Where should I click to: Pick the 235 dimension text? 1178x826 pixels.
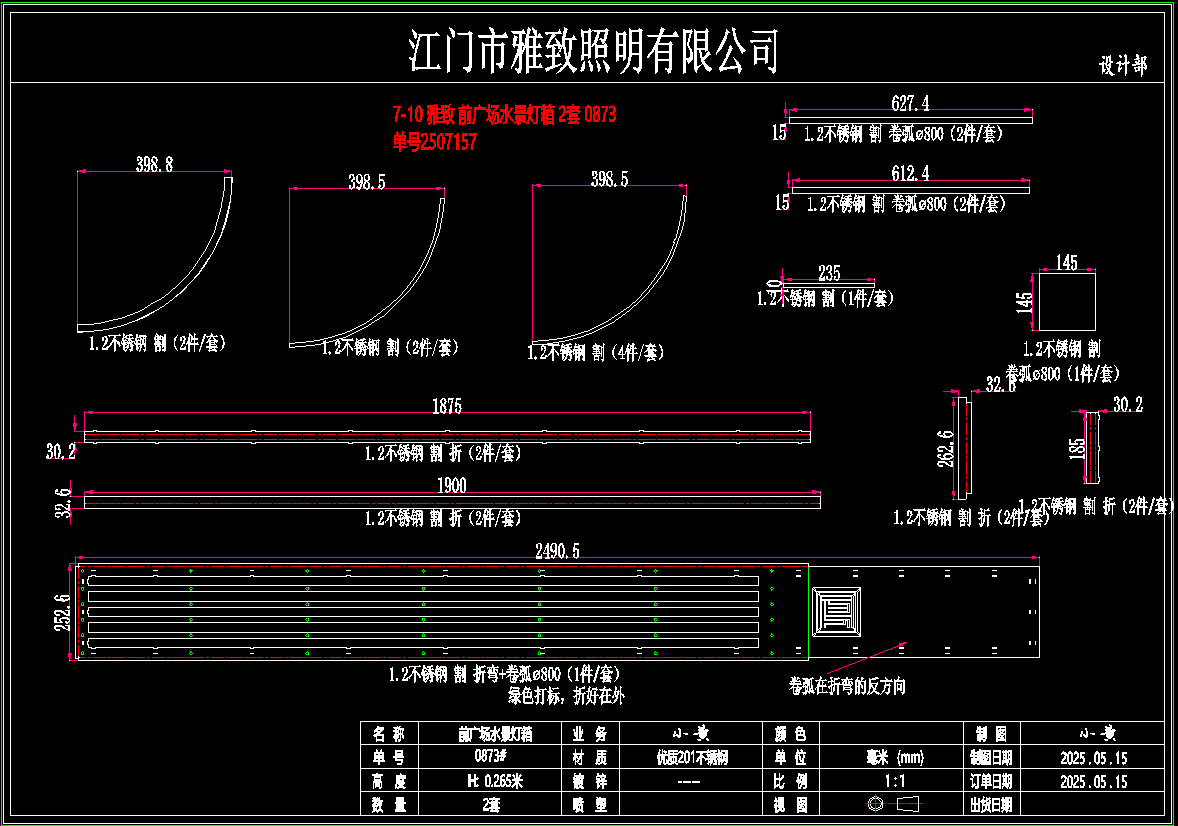coord(829,272)
